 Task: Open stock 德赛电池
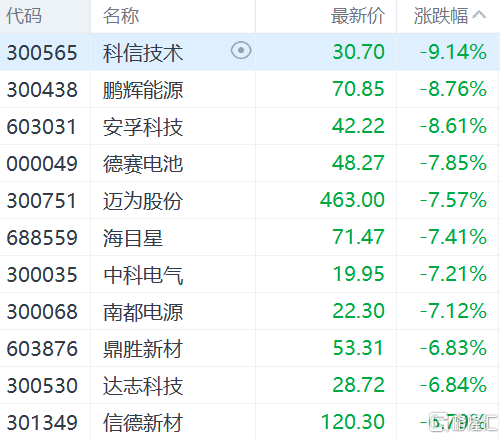(x=143, y=164)
